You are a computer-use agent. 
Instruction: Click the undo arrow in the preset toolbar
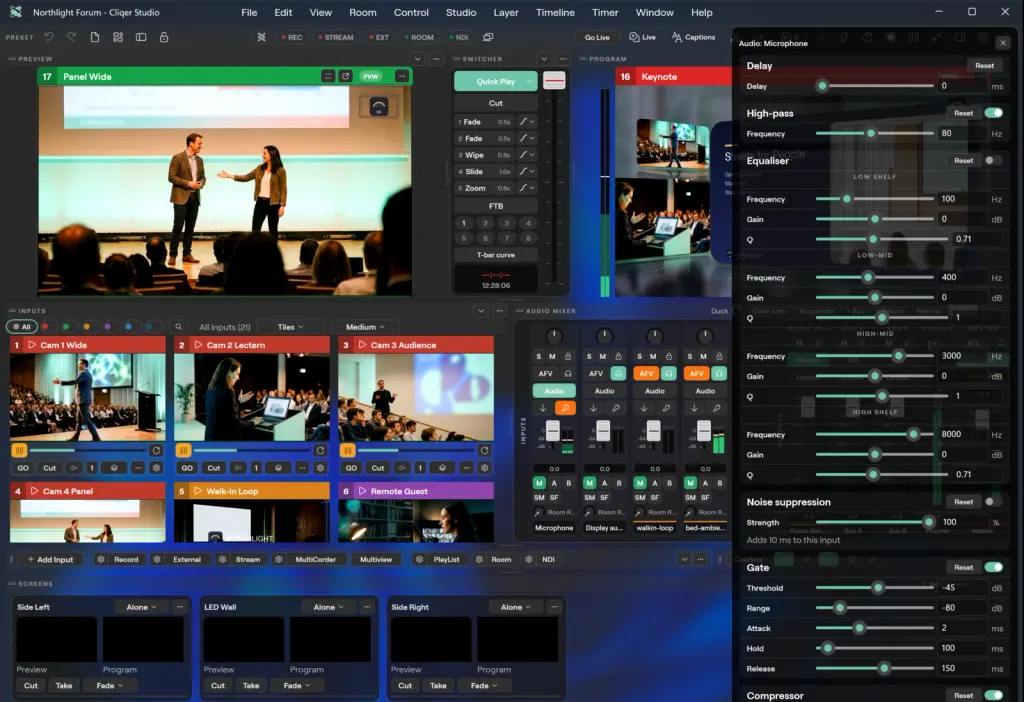[x=49, y=37]
